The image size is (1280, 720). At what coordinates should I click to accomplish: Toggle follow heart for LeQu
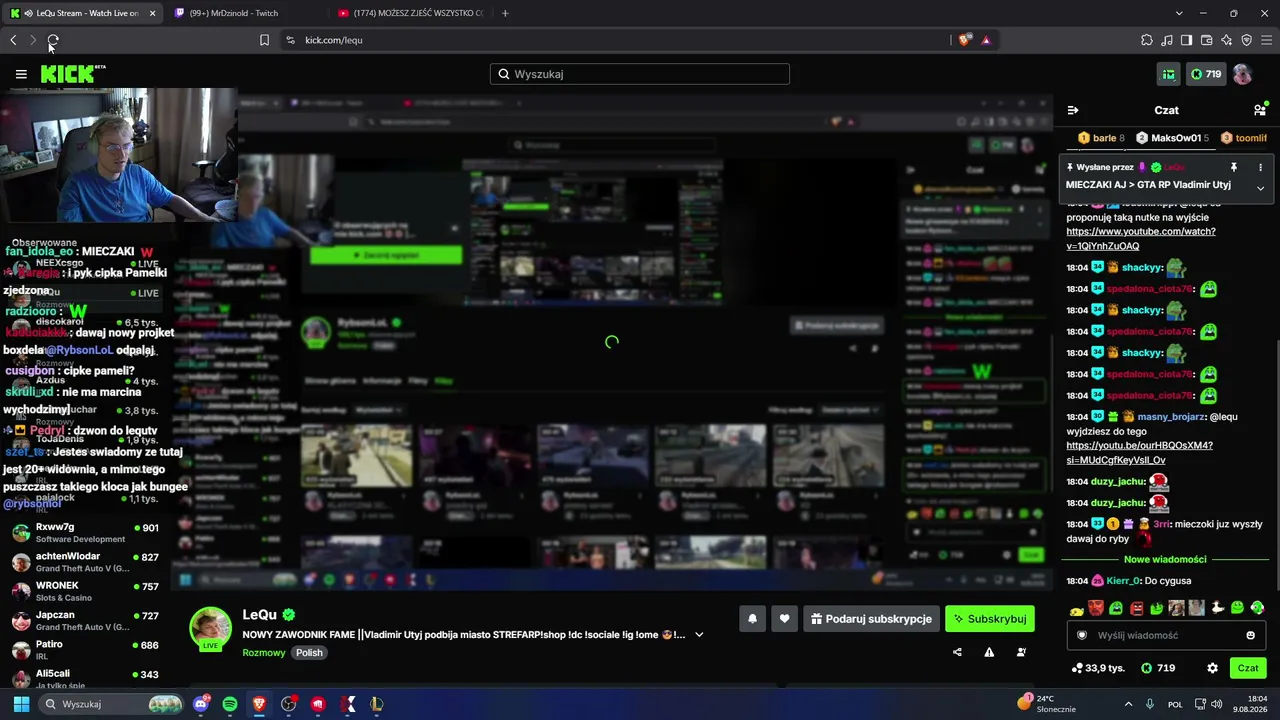point(784,619)
